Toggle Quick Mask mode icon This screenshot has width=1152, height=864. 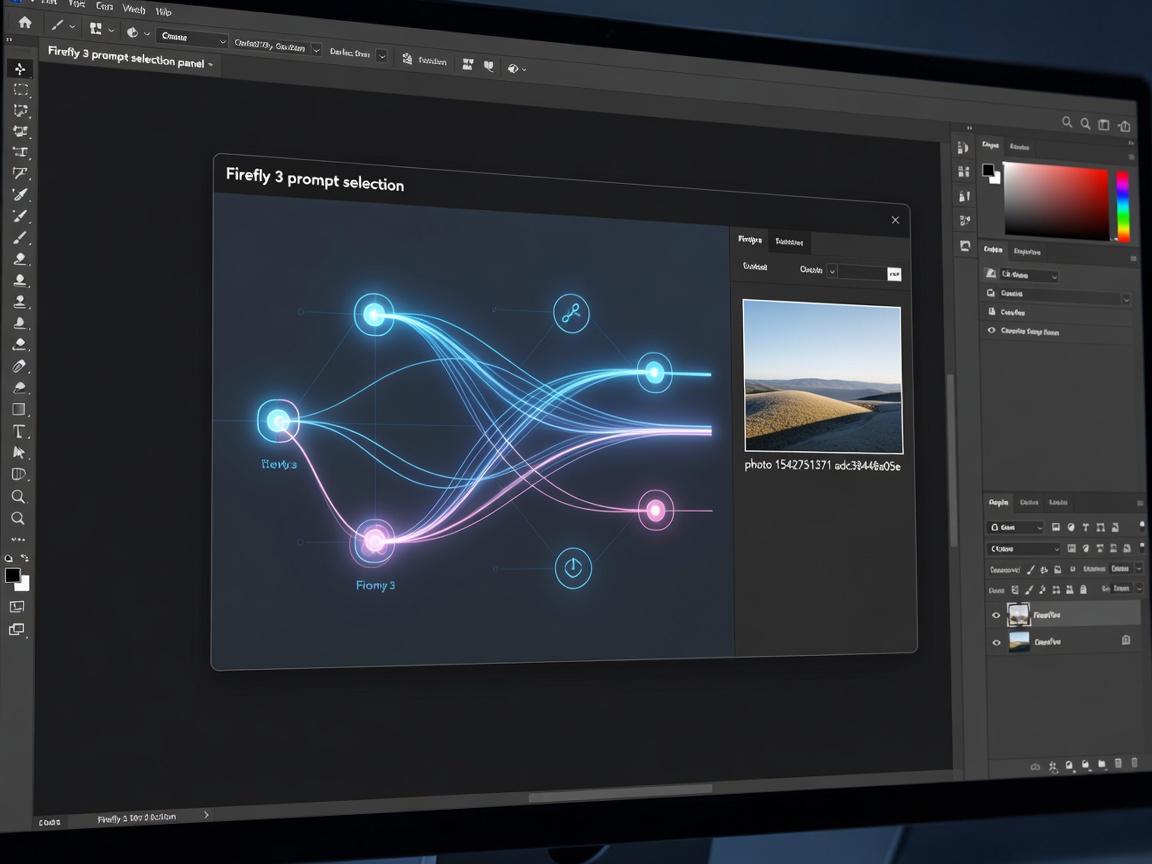pos(16,606)
